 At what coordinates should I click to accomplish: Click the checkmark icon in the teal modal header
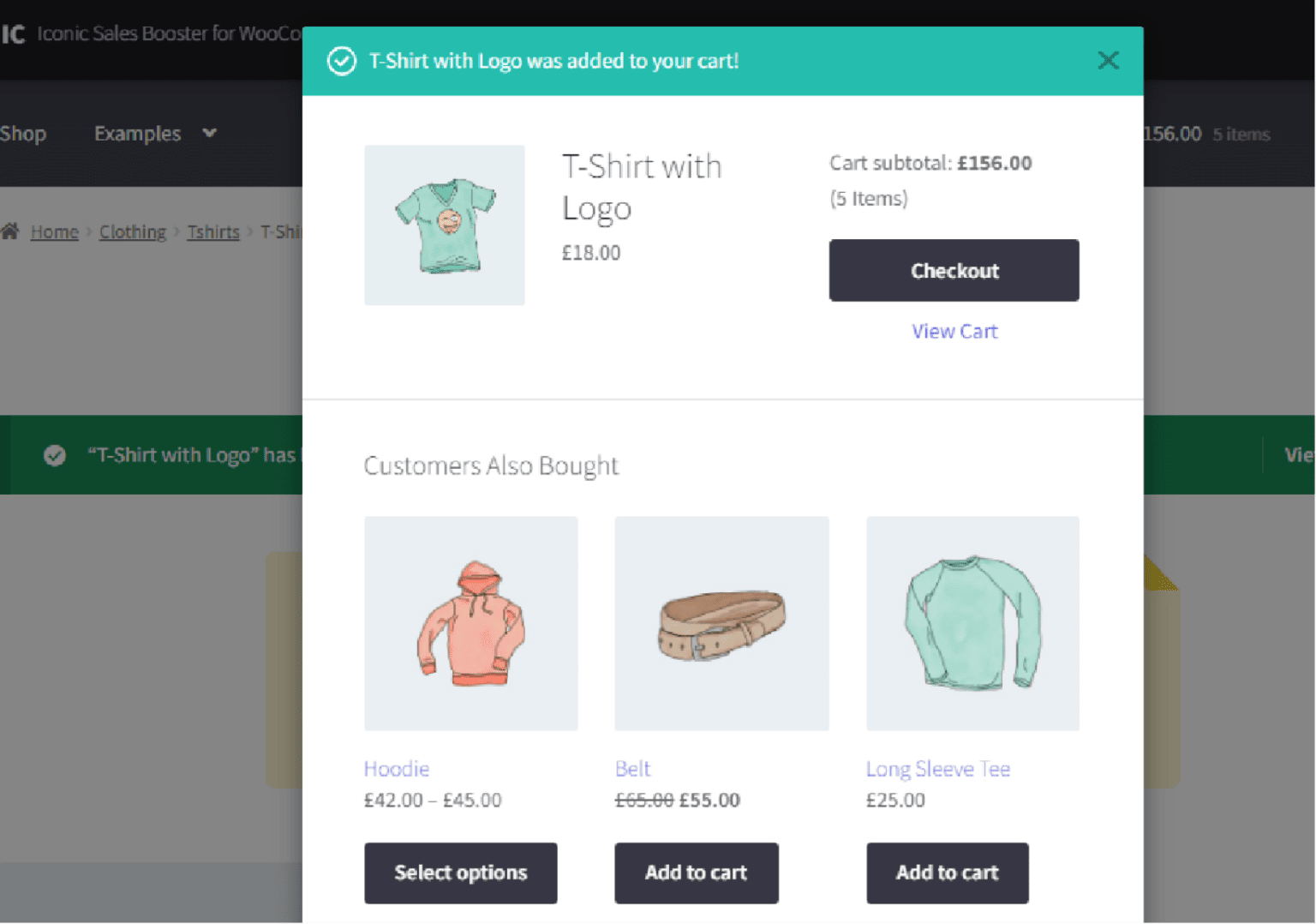341,61
